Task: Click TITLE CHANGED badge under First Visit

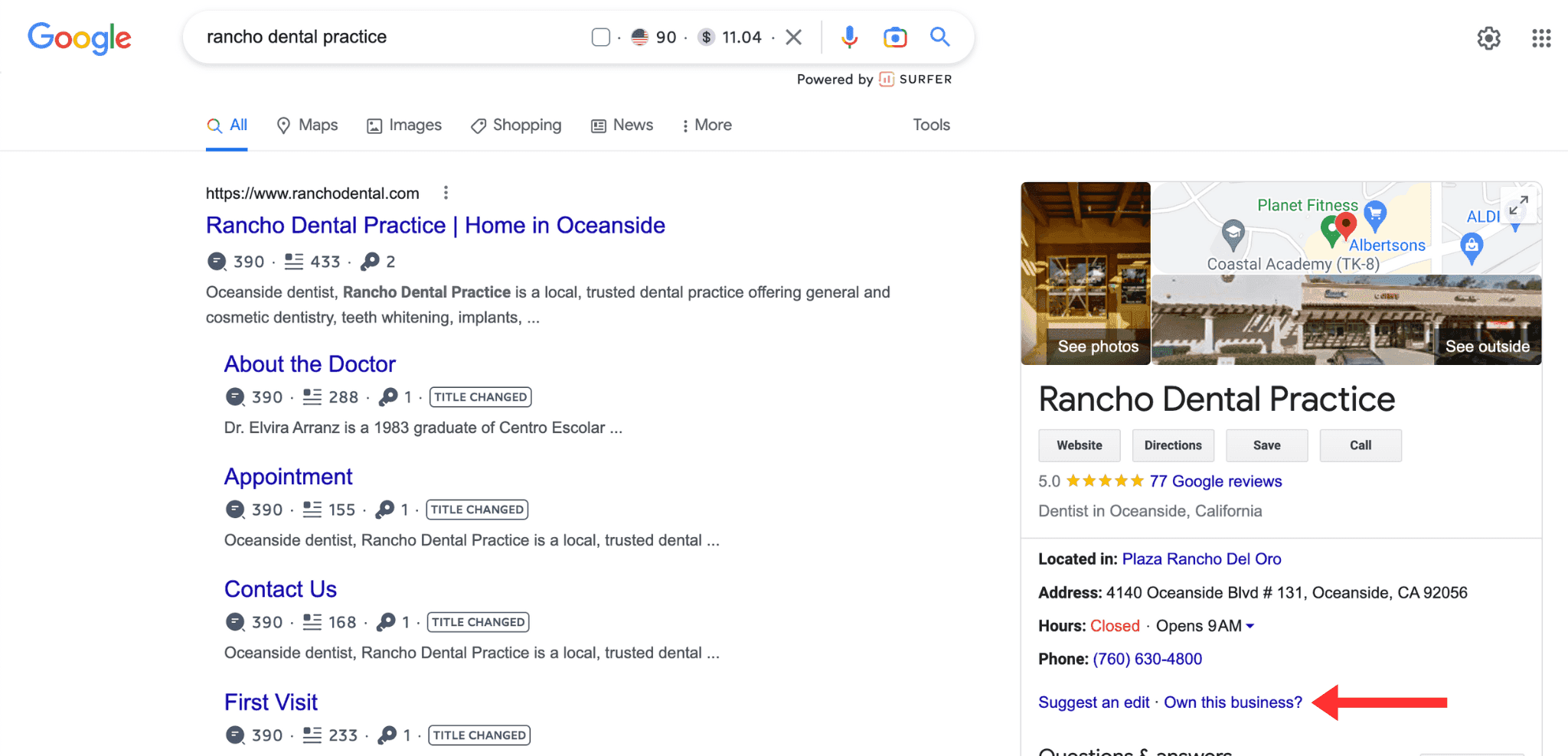Action: 479,735
